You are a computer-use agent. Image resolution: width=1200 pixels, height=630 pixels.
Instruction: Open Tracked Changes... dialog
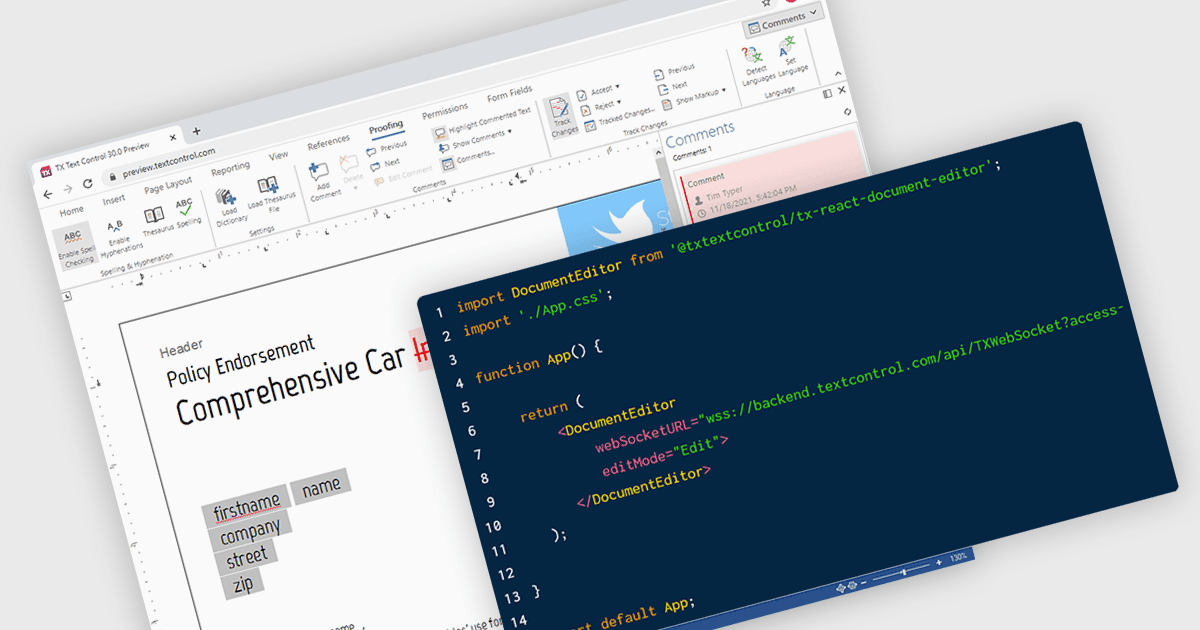click(621, 119)
